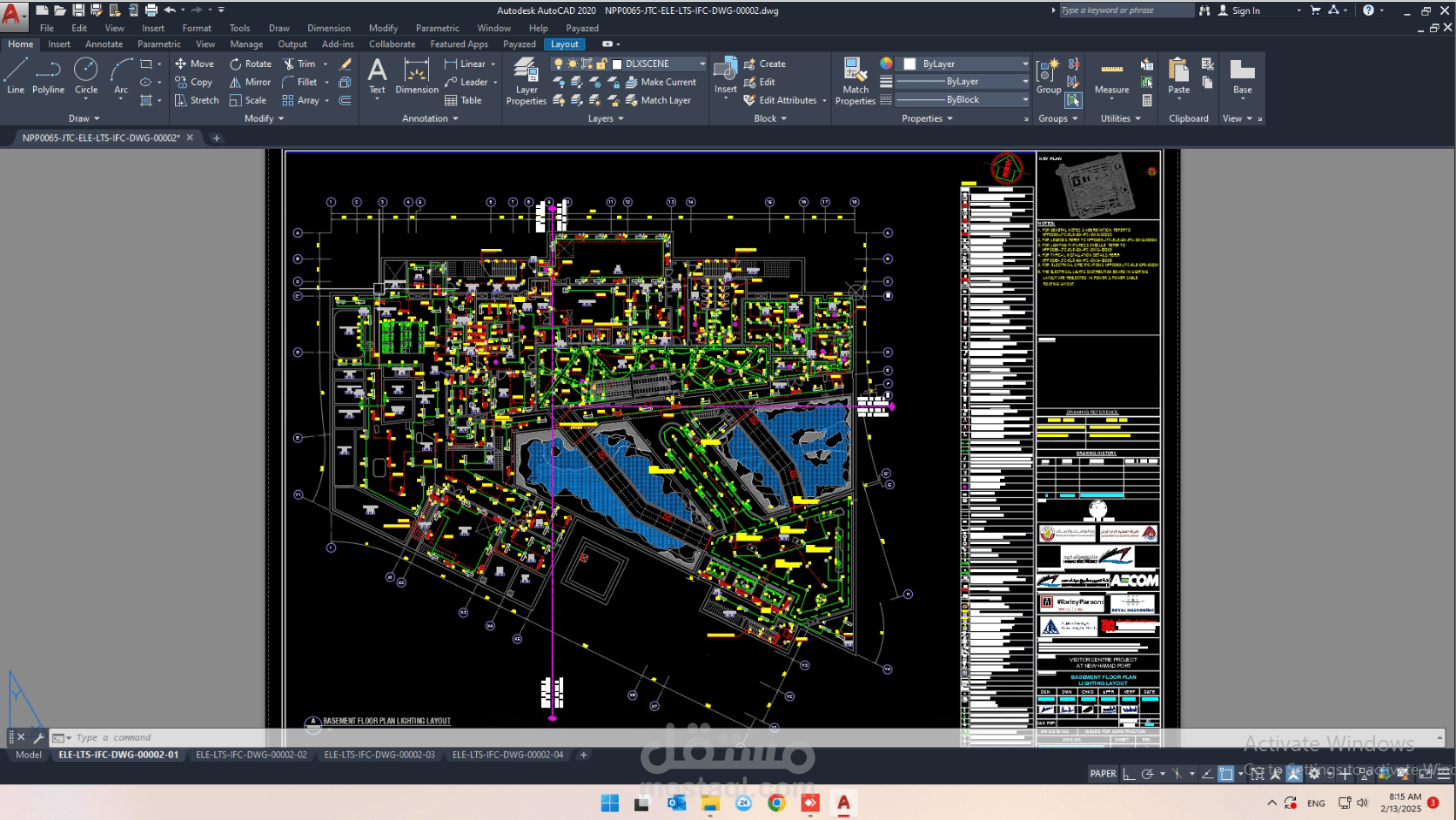Select the Polyline tool
Viewport: 1456px width, 820px height.
[48, 76]
